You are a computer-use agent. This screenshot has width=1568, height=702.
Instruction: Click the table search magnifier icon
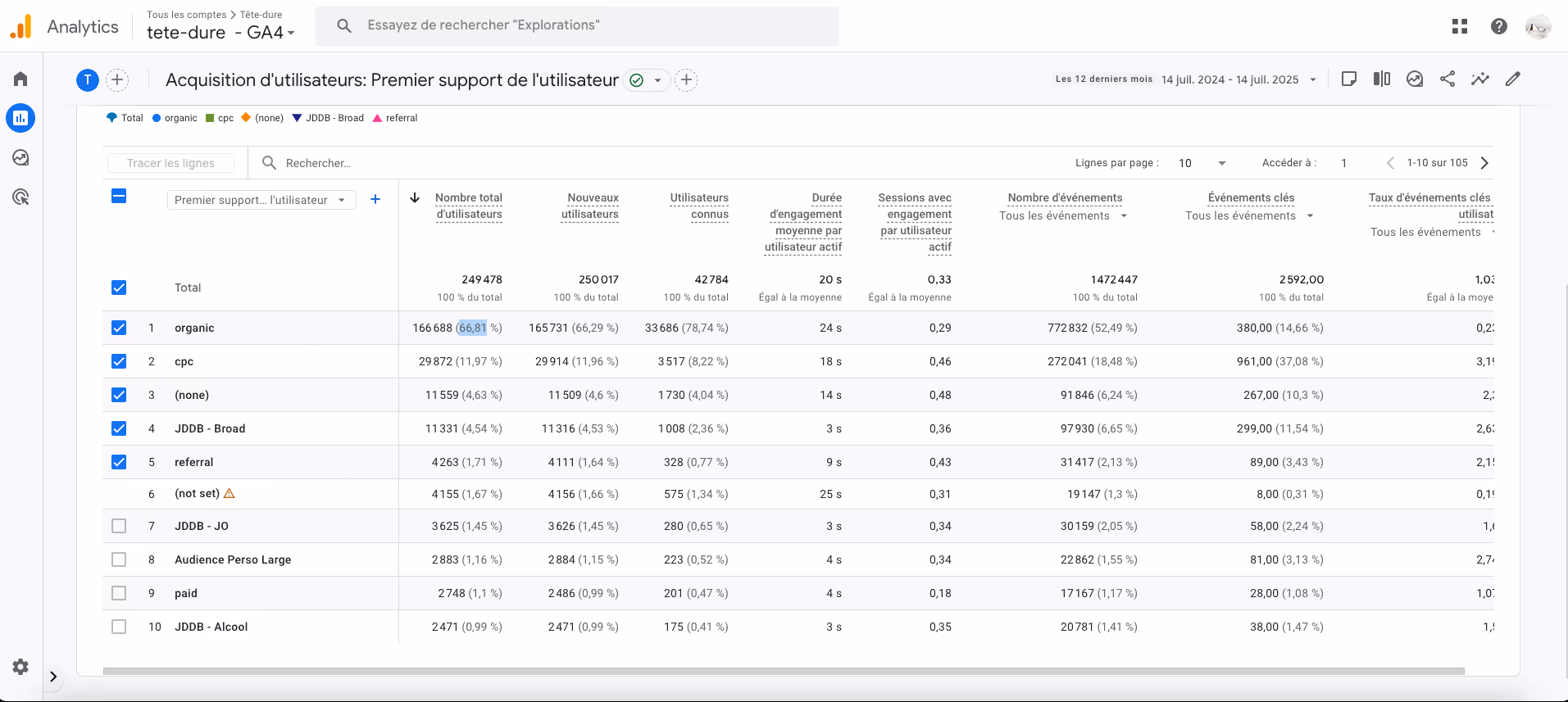tap(269, 163)
